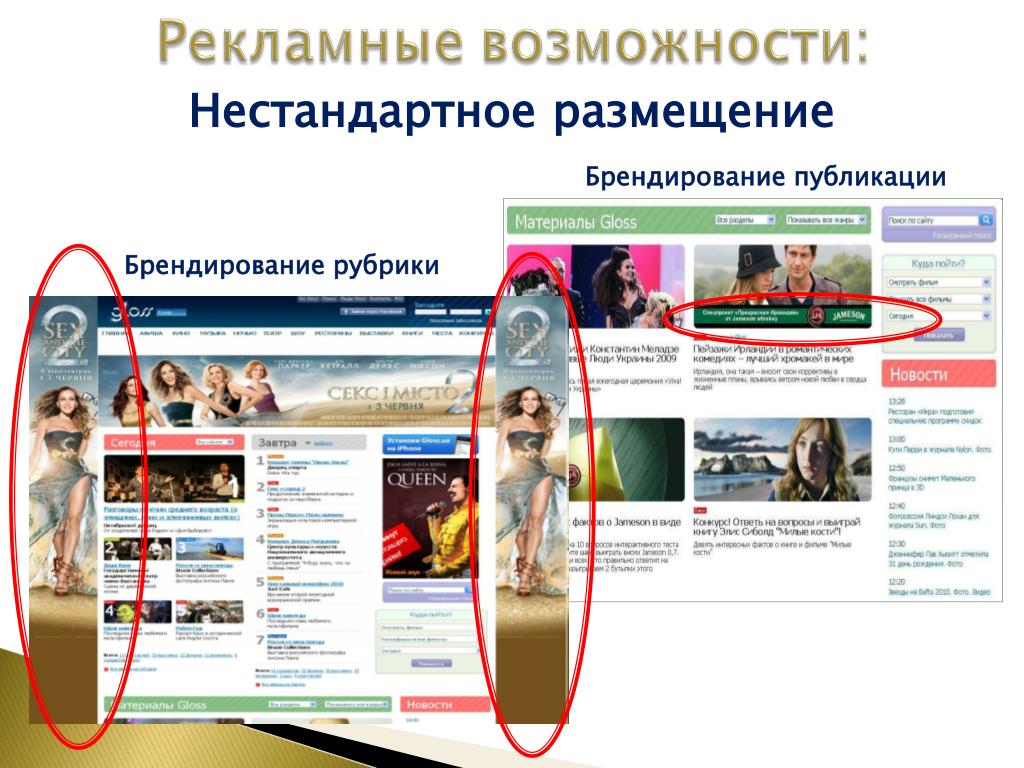Image resolution: width=1024 pixels, height=768 pixels.
Task: Open the 'АФИША' navigation item
Action: pos(151,333)
